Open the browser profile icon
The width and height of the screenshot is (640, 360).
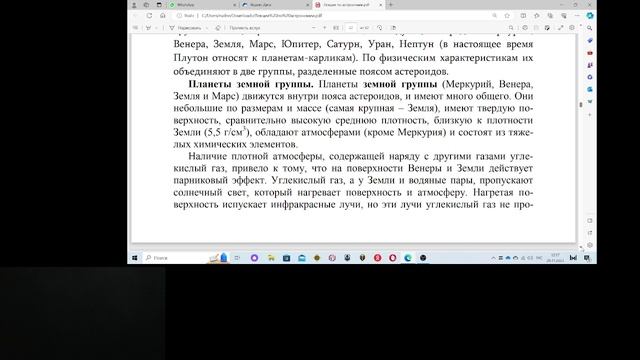pyautogui.click(x=134, y=5)
